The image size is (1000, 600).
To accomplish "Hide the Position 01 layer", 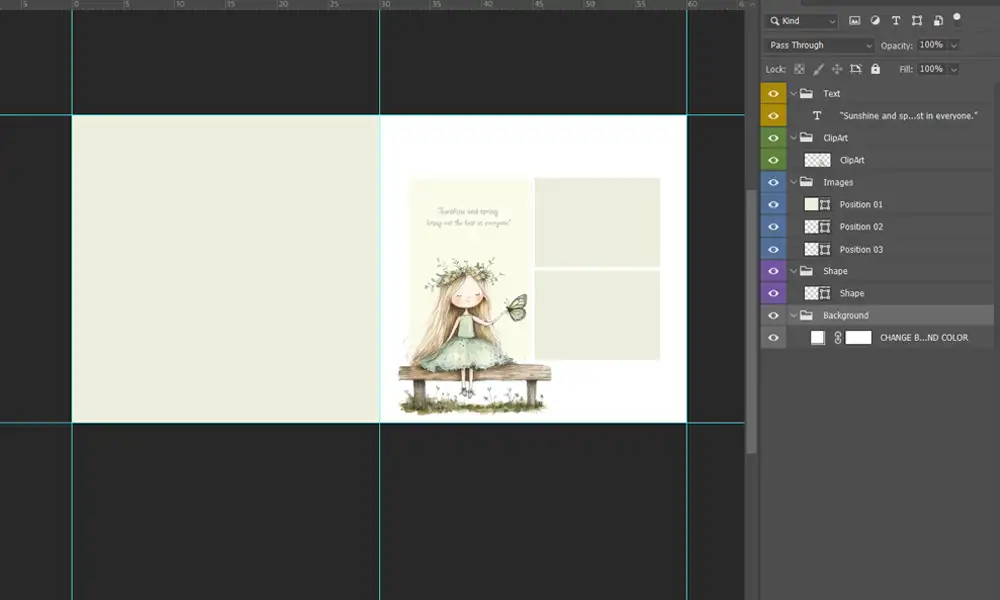I will coord(773,205).
